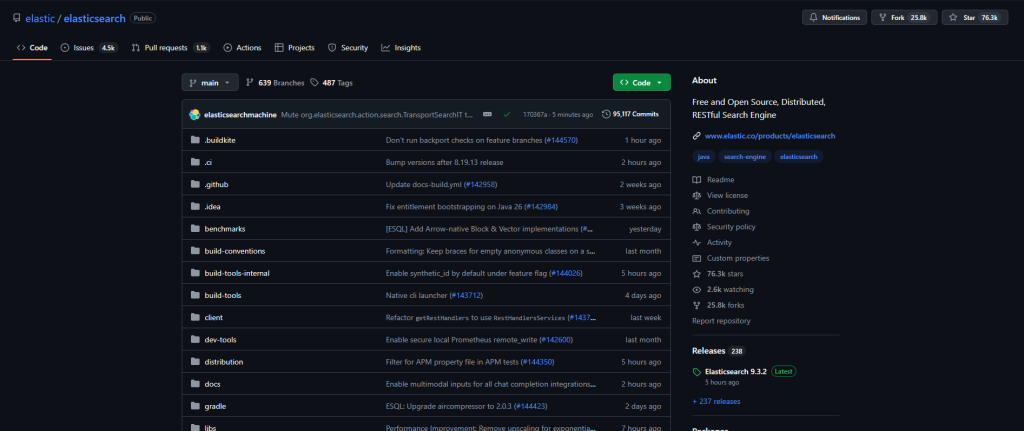Click the search-engine topic tag
This screenshot has height=431, width=1024.
745,157
